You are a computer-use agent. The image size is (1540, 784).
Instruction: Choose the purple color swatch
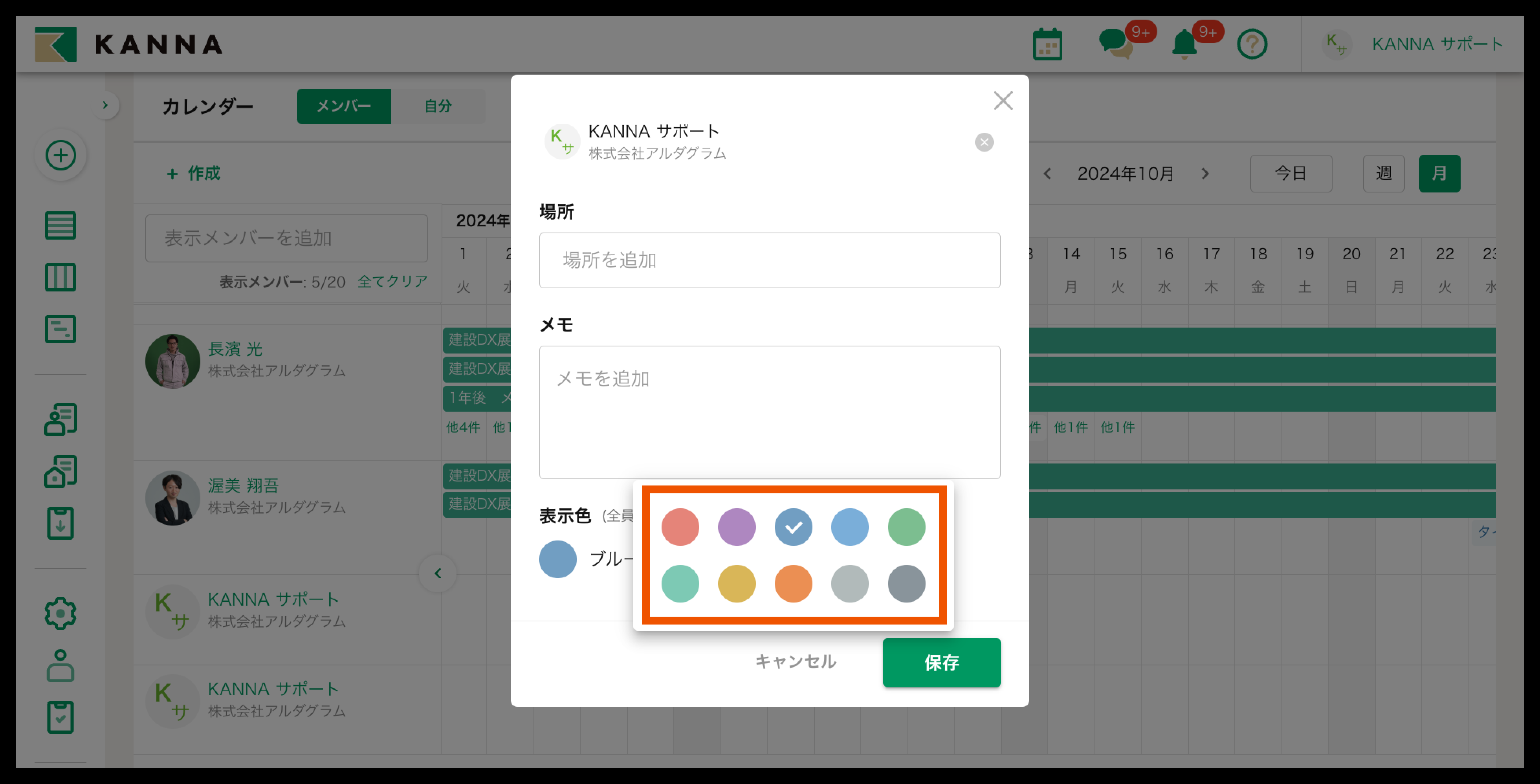coord(737,527)
